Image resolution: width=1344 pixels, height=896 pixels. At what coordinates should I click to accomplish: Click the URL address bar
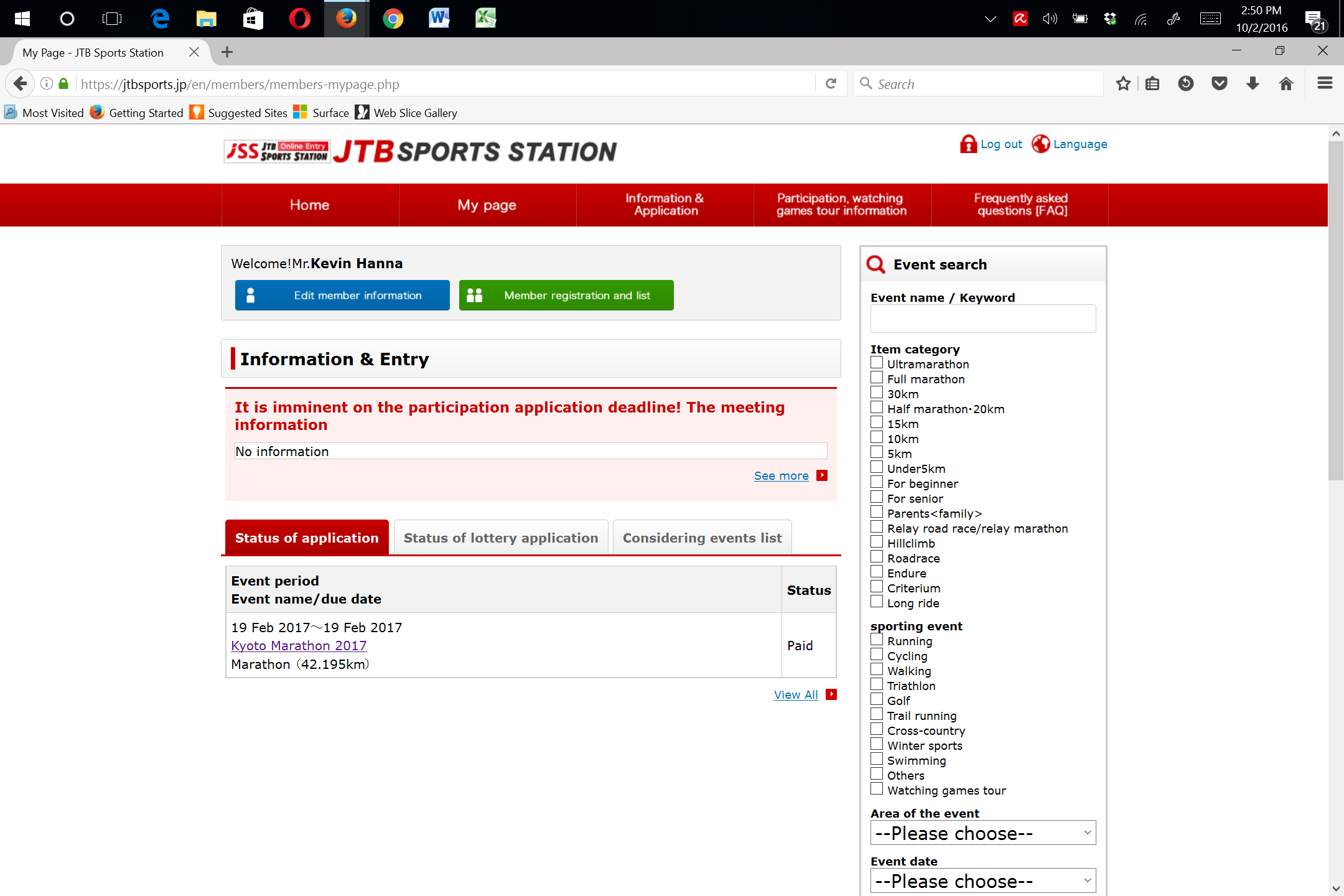click(445, 83)
